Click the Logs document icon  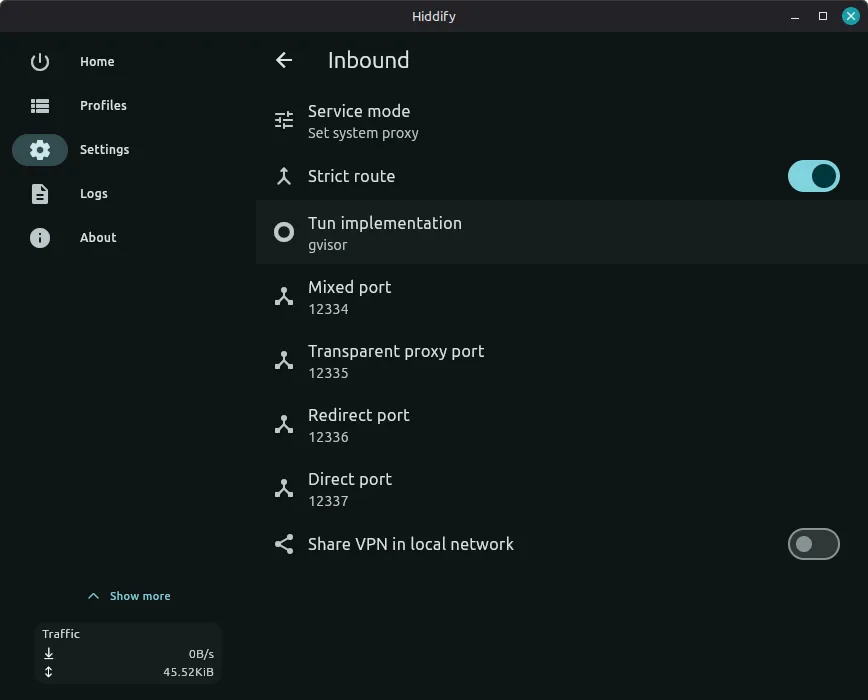pos(40,194)
